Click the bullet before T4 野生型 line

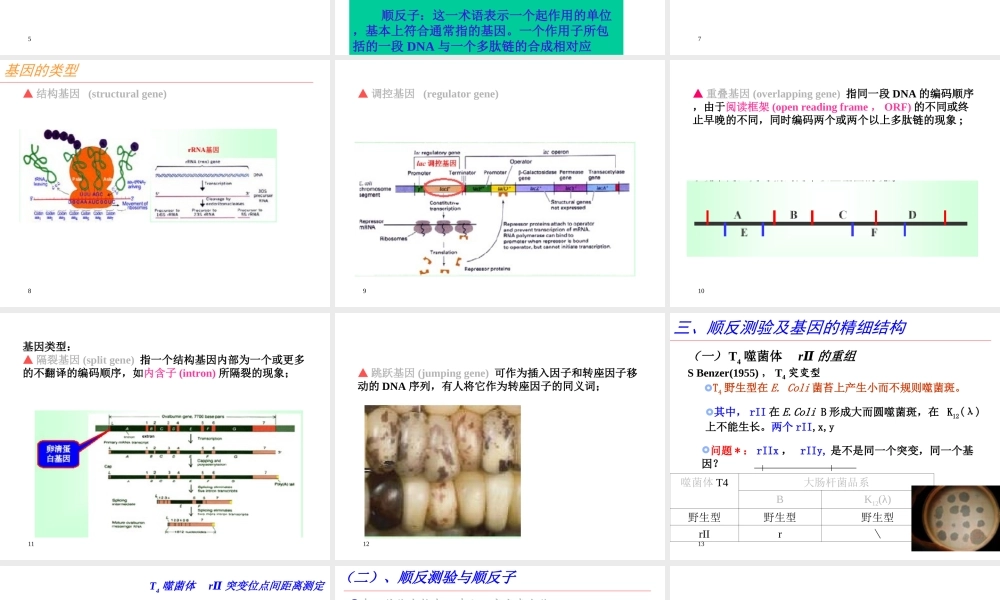[x=708, y=387]
